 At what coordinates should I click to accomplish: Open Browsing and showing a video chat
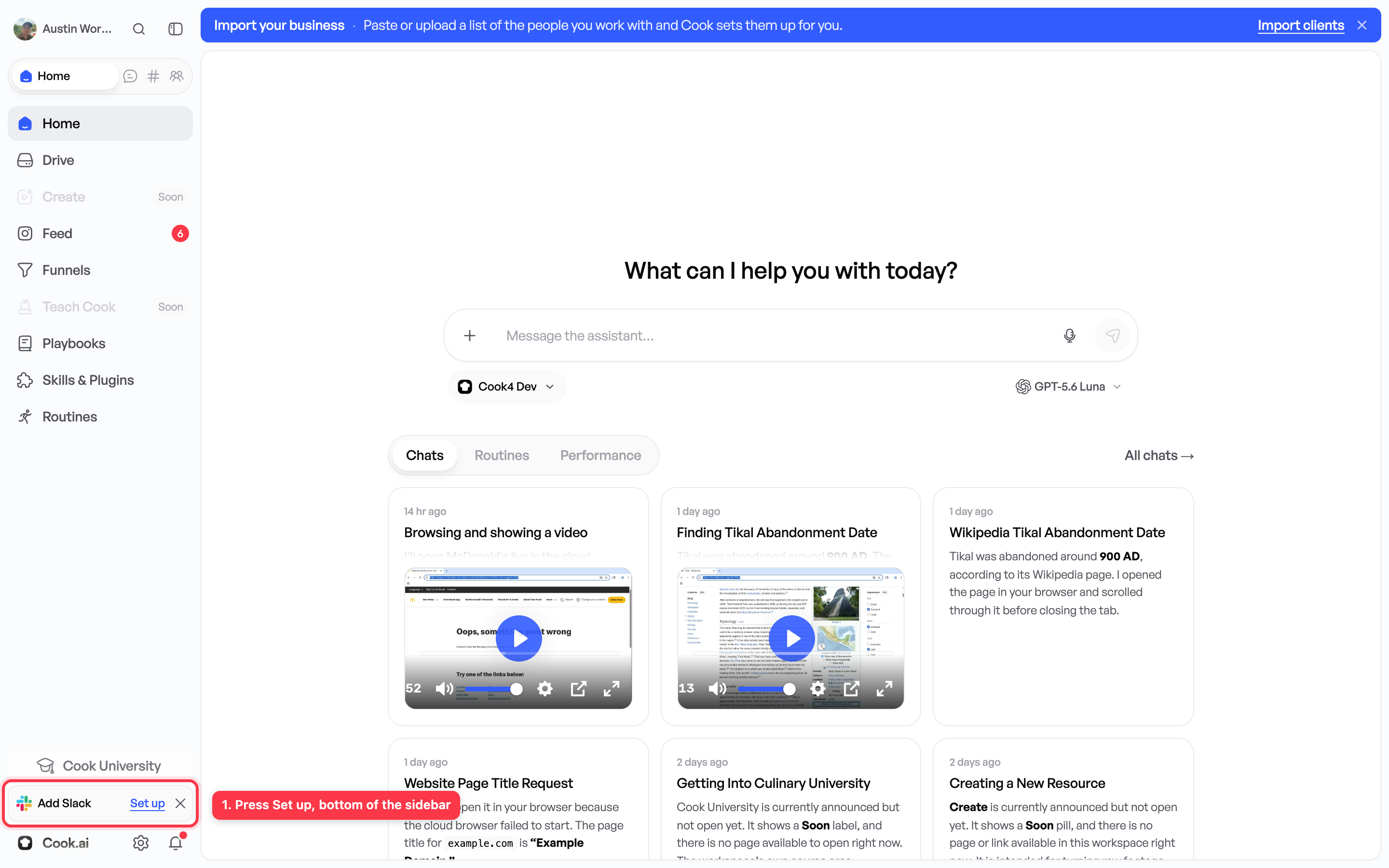[496, 532]
